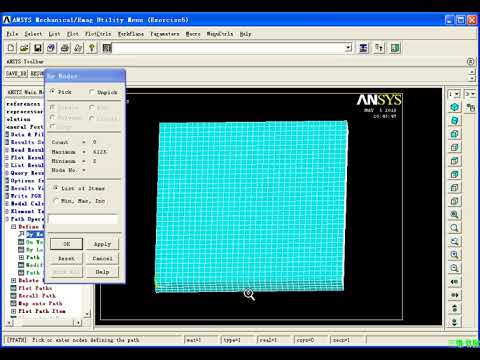Screen dimensions: 480x360
Task: Pan model down with arrow icon
Action: [x=454, y=322]
